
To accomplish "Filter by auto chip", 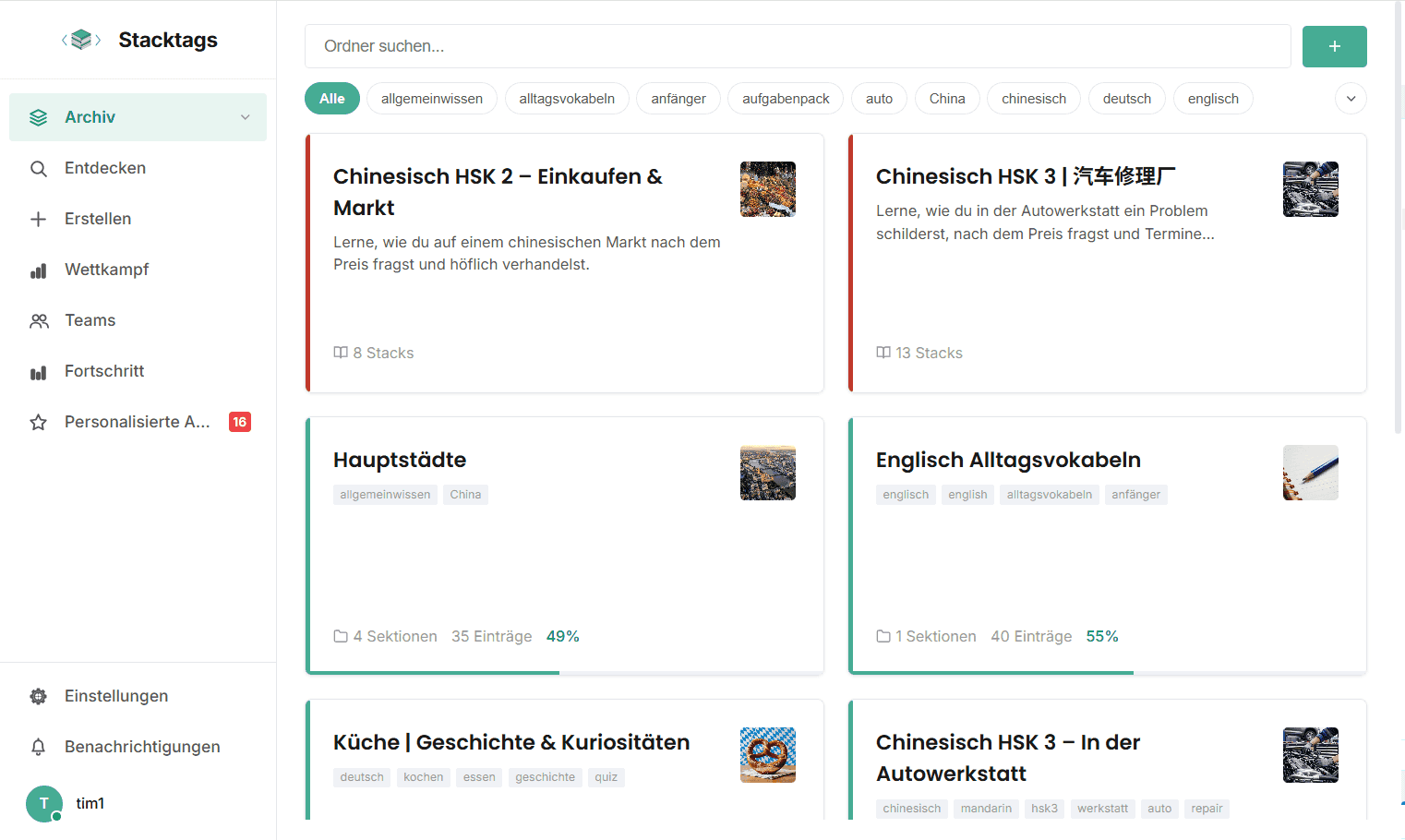I will [879, 99].
